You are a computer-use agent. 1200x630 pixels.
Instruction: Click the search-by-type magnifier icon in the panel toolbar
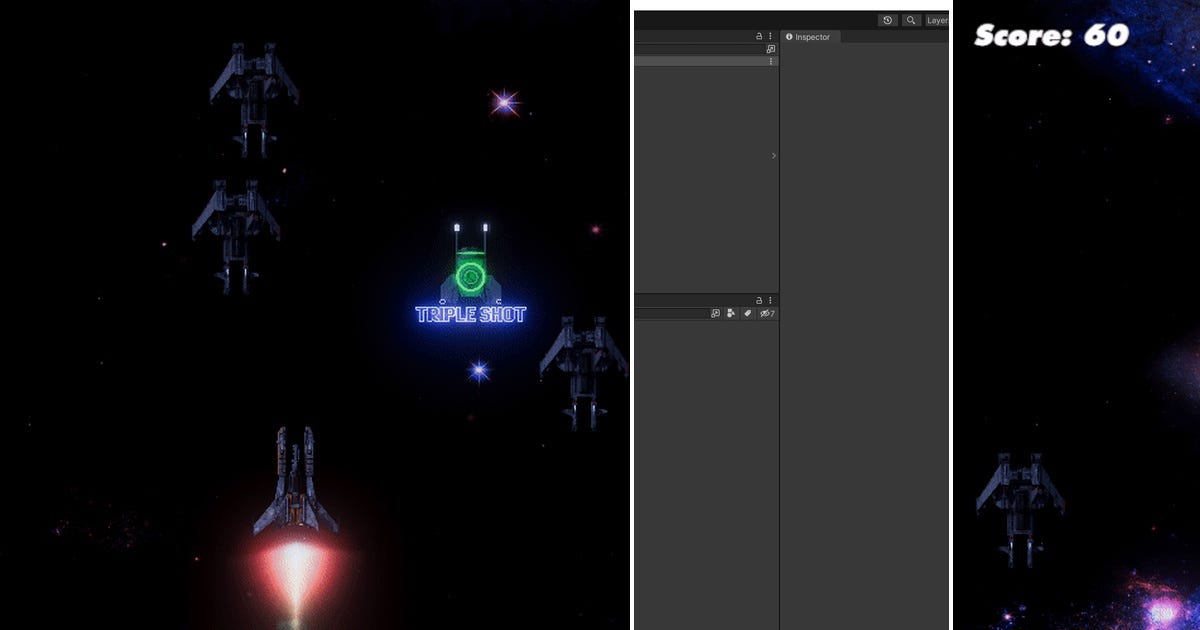(716, 313)
